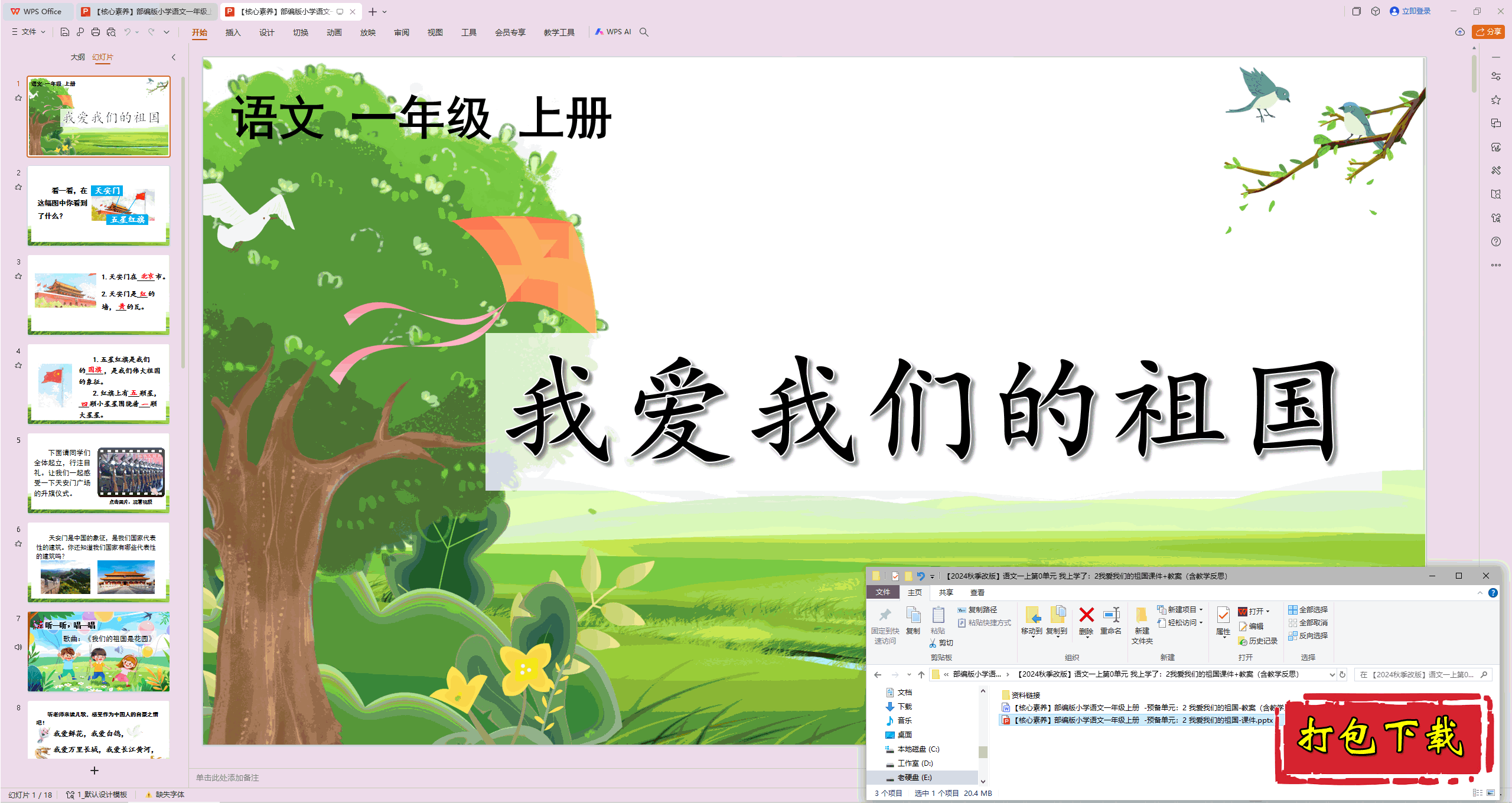Click the notes area to add notes
The image size is (1512, 803).
click(526, 778)
